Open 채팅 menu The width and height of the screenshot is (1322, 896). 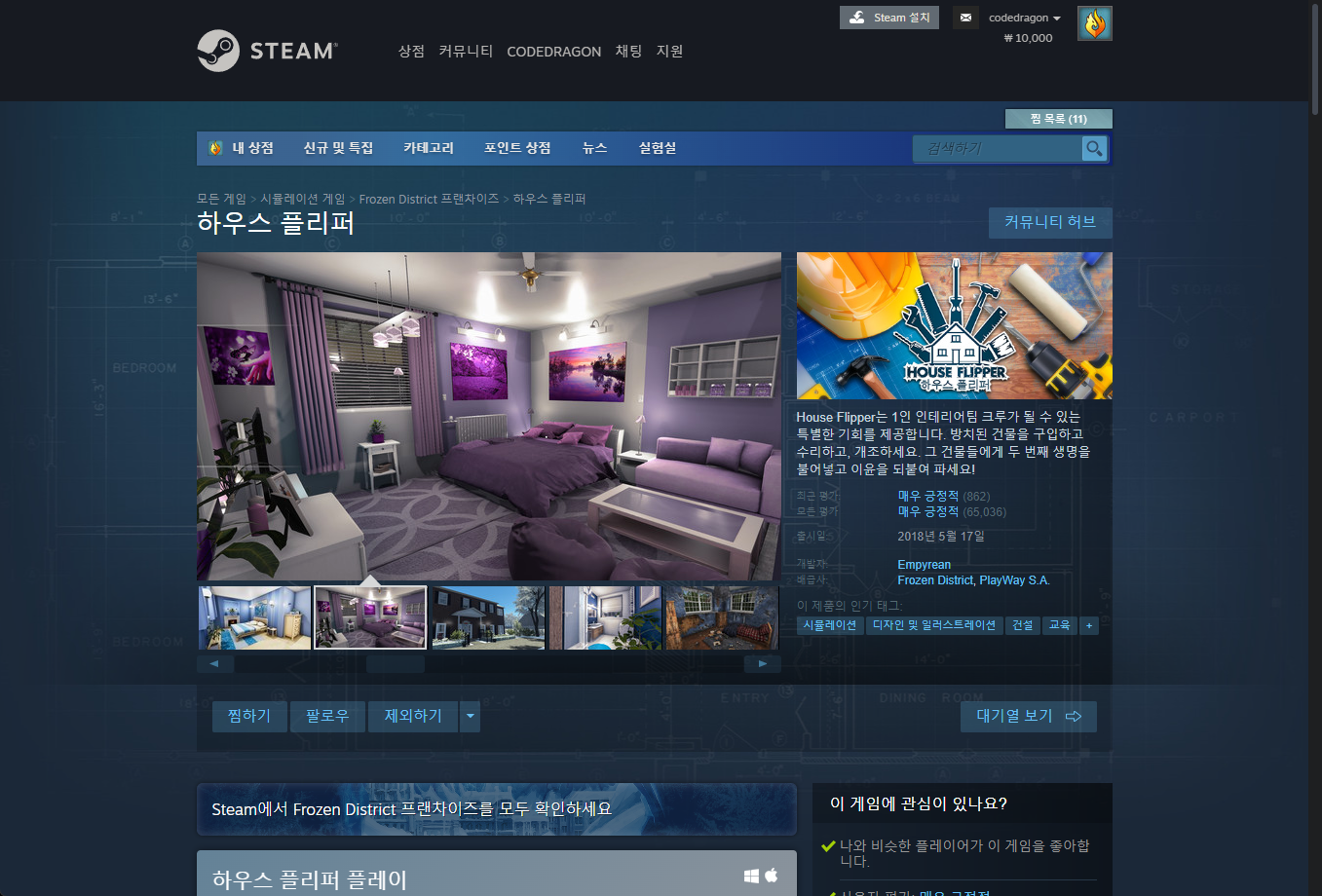point(628,51)
